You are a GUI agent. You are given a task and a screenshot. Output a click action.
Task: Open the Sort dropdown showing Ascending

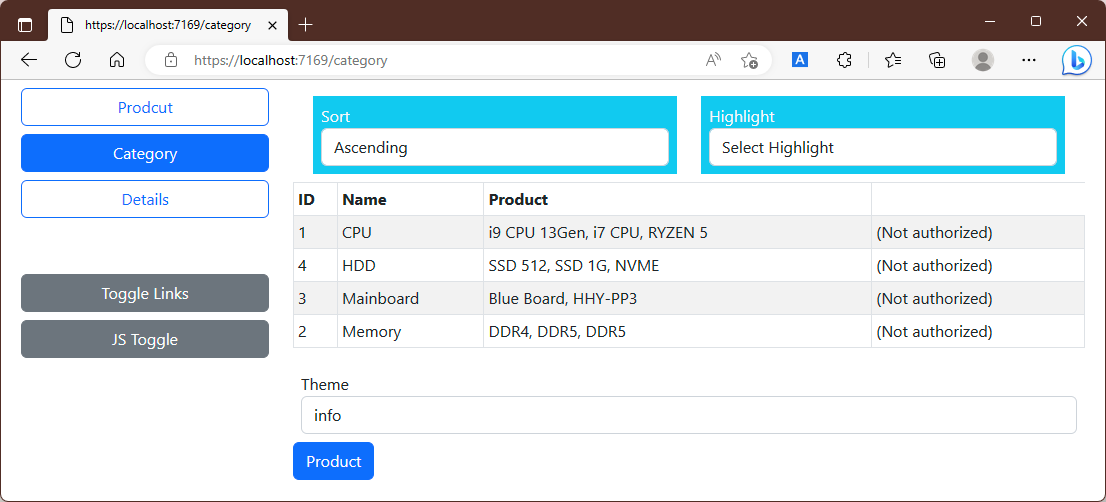(494, 147)
